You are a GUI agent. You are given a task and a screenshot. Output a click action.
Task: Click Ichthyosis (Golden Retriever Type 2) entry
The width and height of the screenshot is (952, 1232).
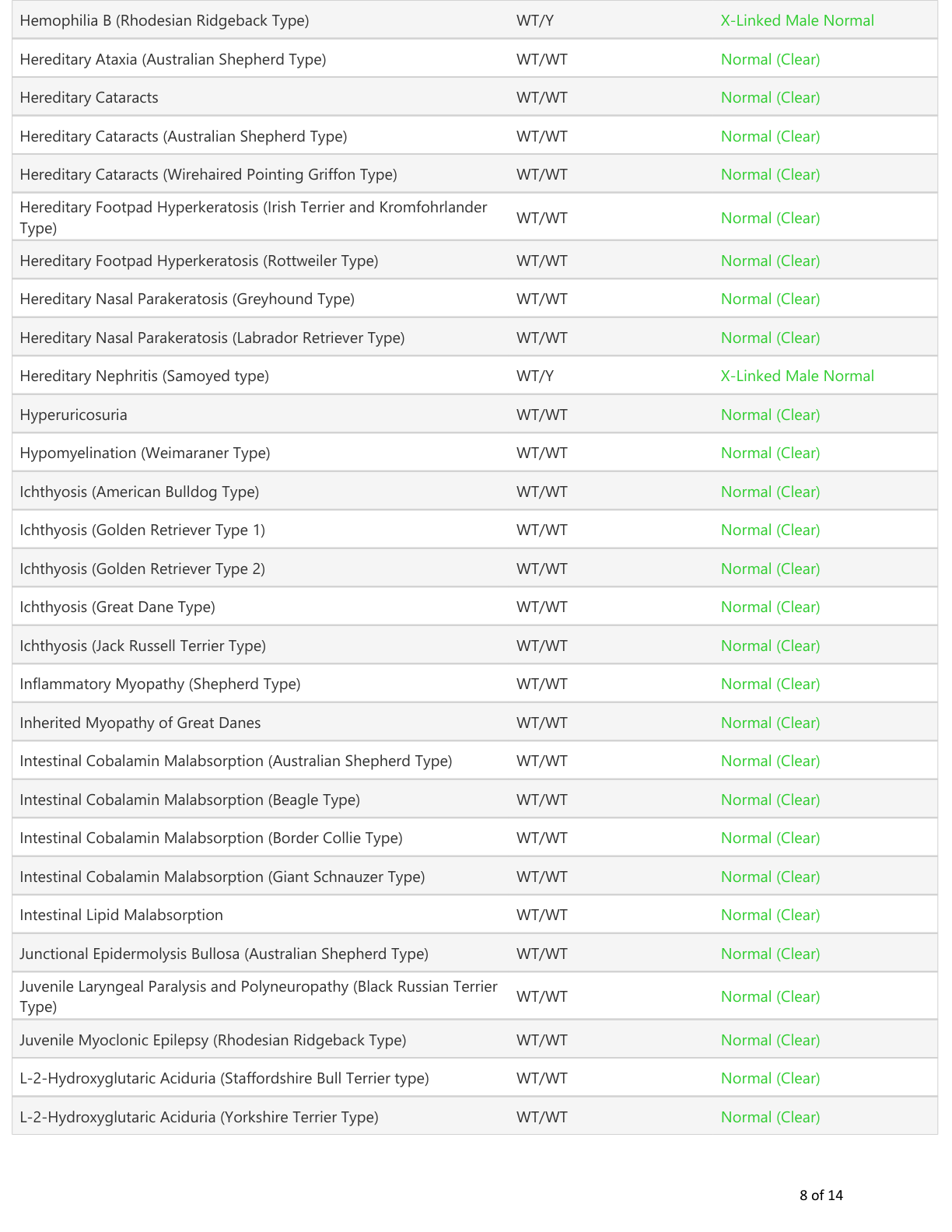point(142,569)
